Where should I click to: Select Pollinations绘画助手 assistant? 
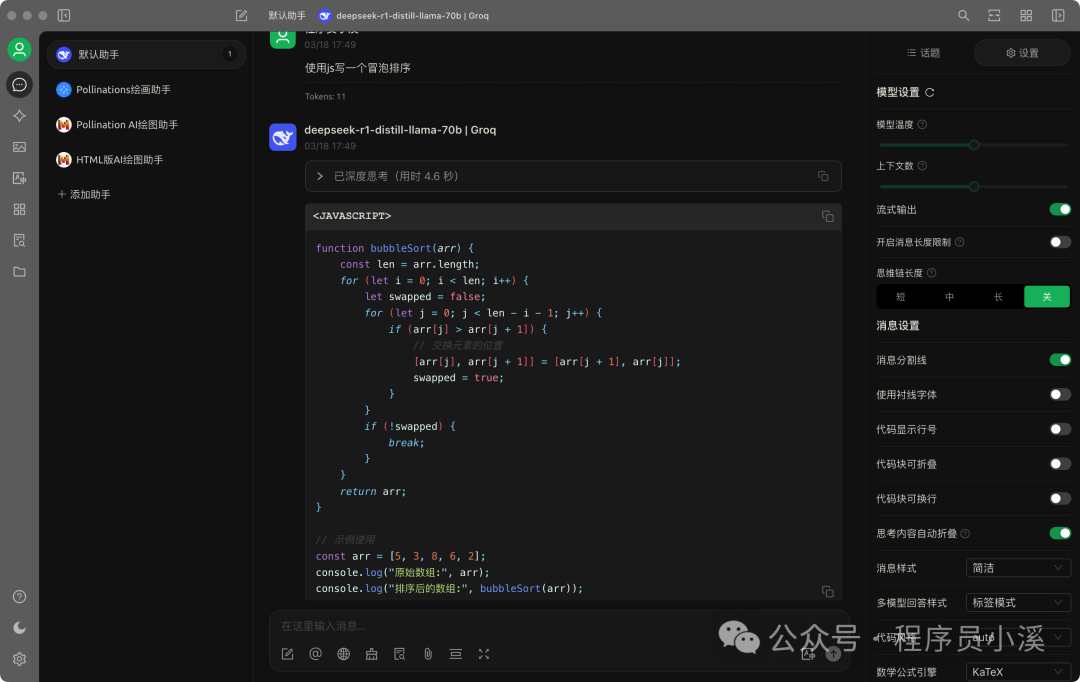147,90
